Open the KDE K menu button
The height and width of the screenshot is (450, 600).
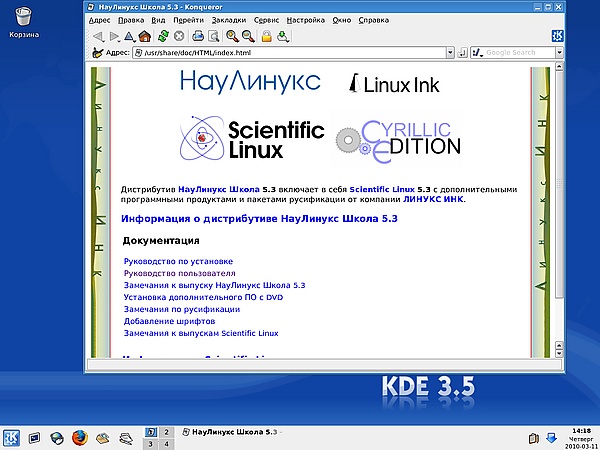[12, 437]
